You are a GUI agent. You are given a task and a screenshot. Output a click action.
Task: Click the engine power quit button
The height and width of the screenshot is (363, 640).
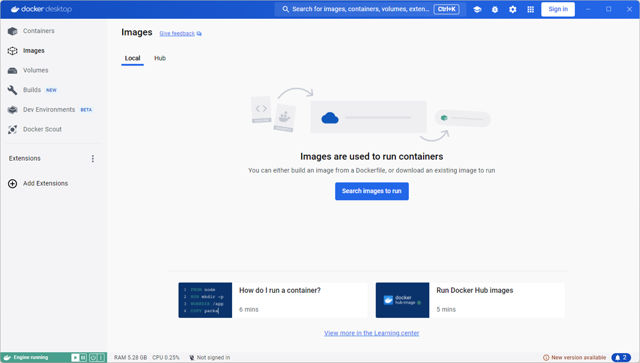93,358
